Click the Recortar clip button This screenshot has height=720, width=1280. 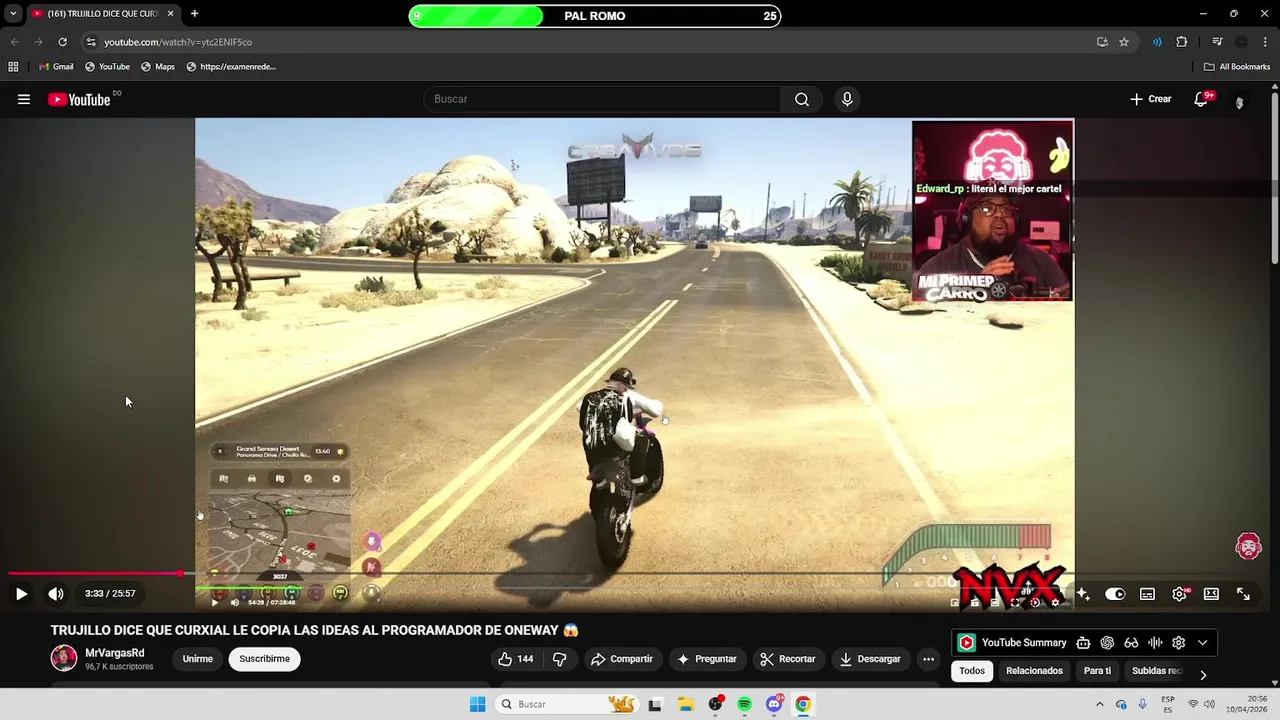point(788,659)
